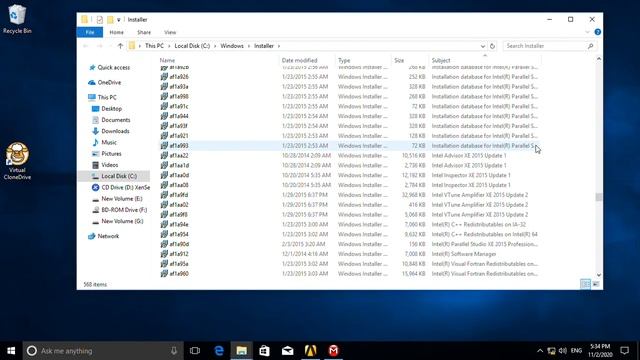Select Local Disk (C:) in navigation pane

(x=114, y=176)
